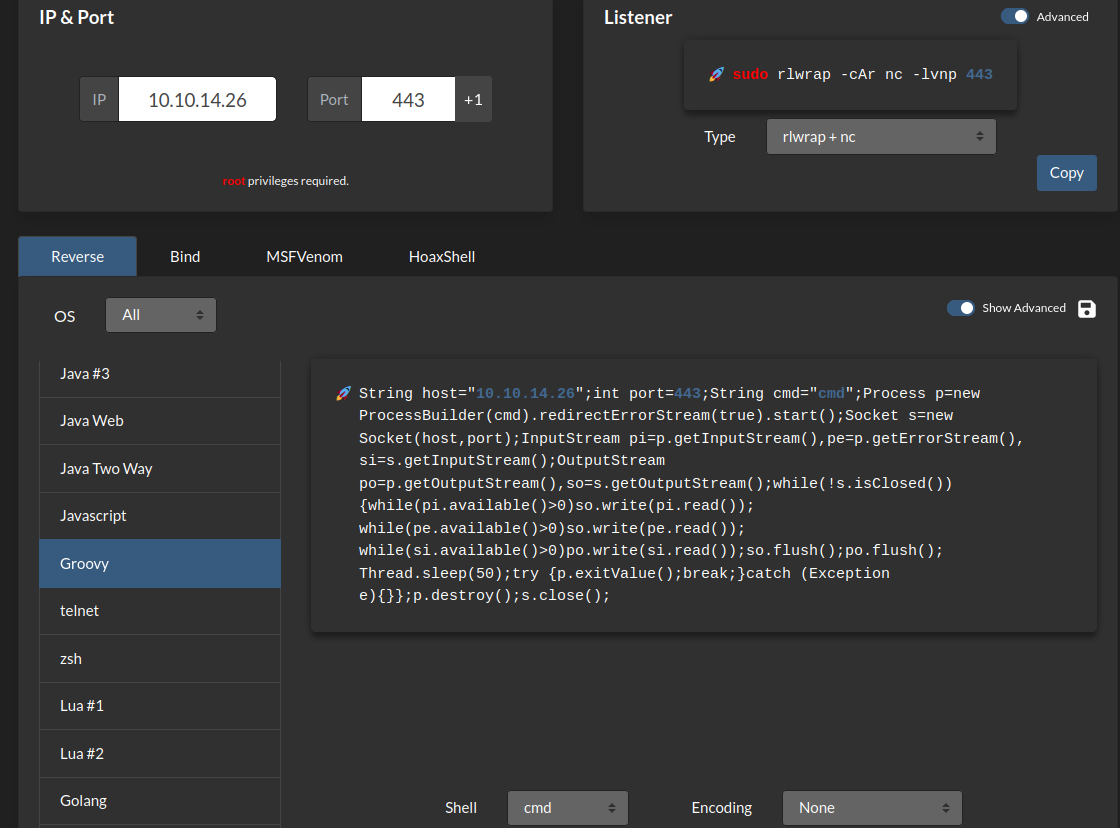The width and height of the screenshot is (1120, 828).
Task: Click the sudo rlwrap listener command text
Action: [x=862, y=74]
